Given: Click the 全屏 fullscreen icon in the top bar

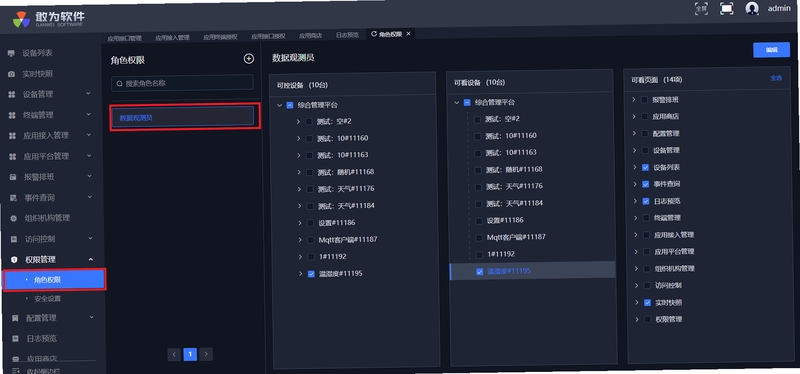Looking at the screenshot, I should click(x=701, y=8).
